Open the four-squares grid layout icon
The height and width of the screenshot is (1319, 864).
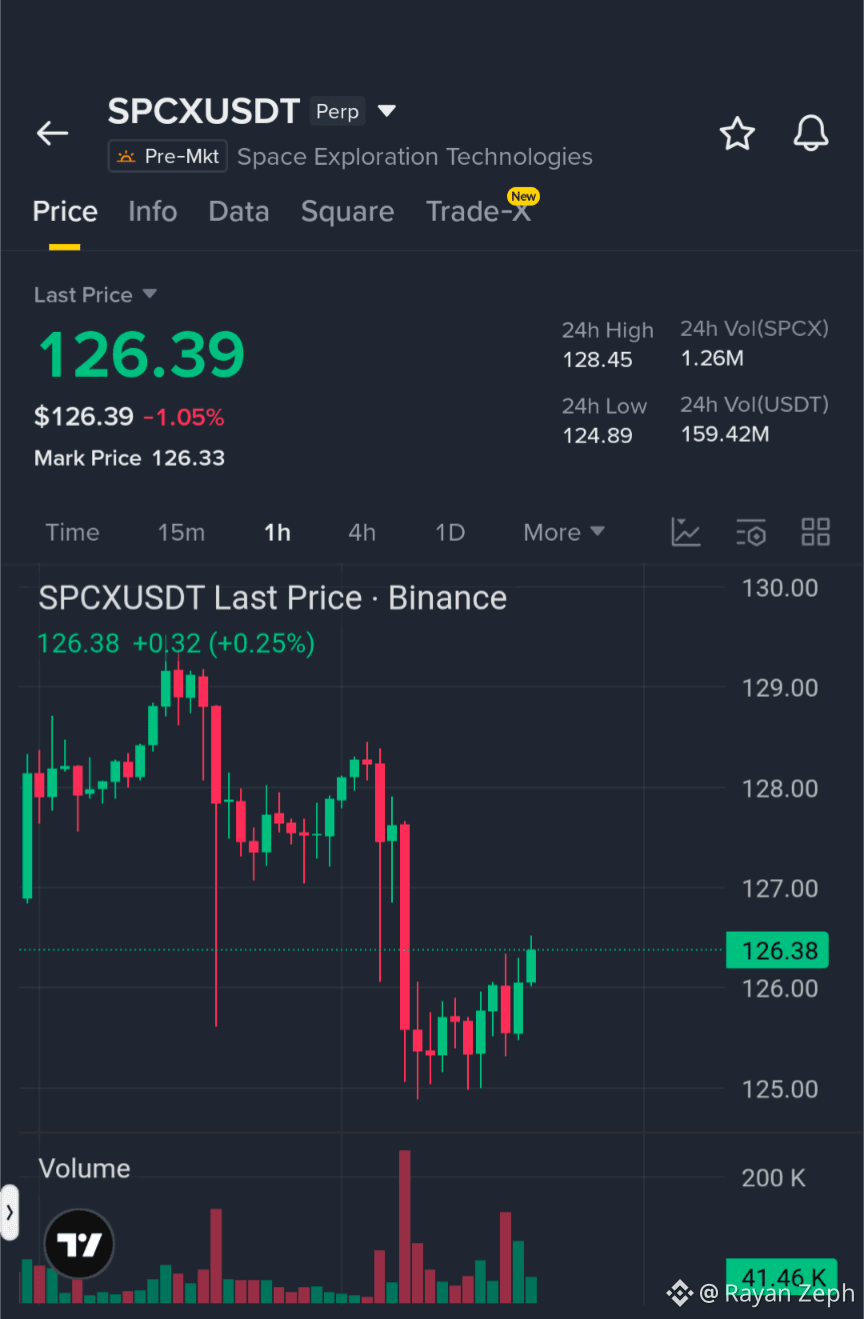point(816,532)
